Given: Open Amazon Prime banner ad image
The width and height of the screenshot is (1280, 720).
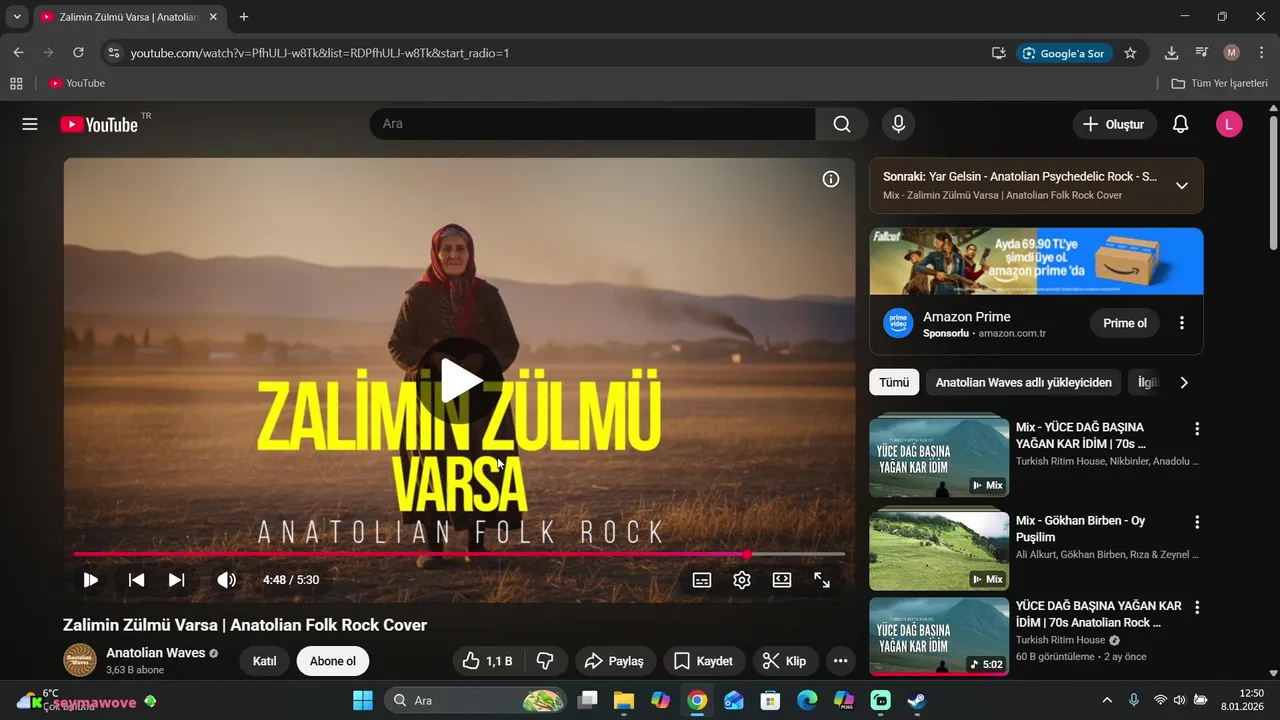Looking at the screenshot, I should coord(1036,261).
